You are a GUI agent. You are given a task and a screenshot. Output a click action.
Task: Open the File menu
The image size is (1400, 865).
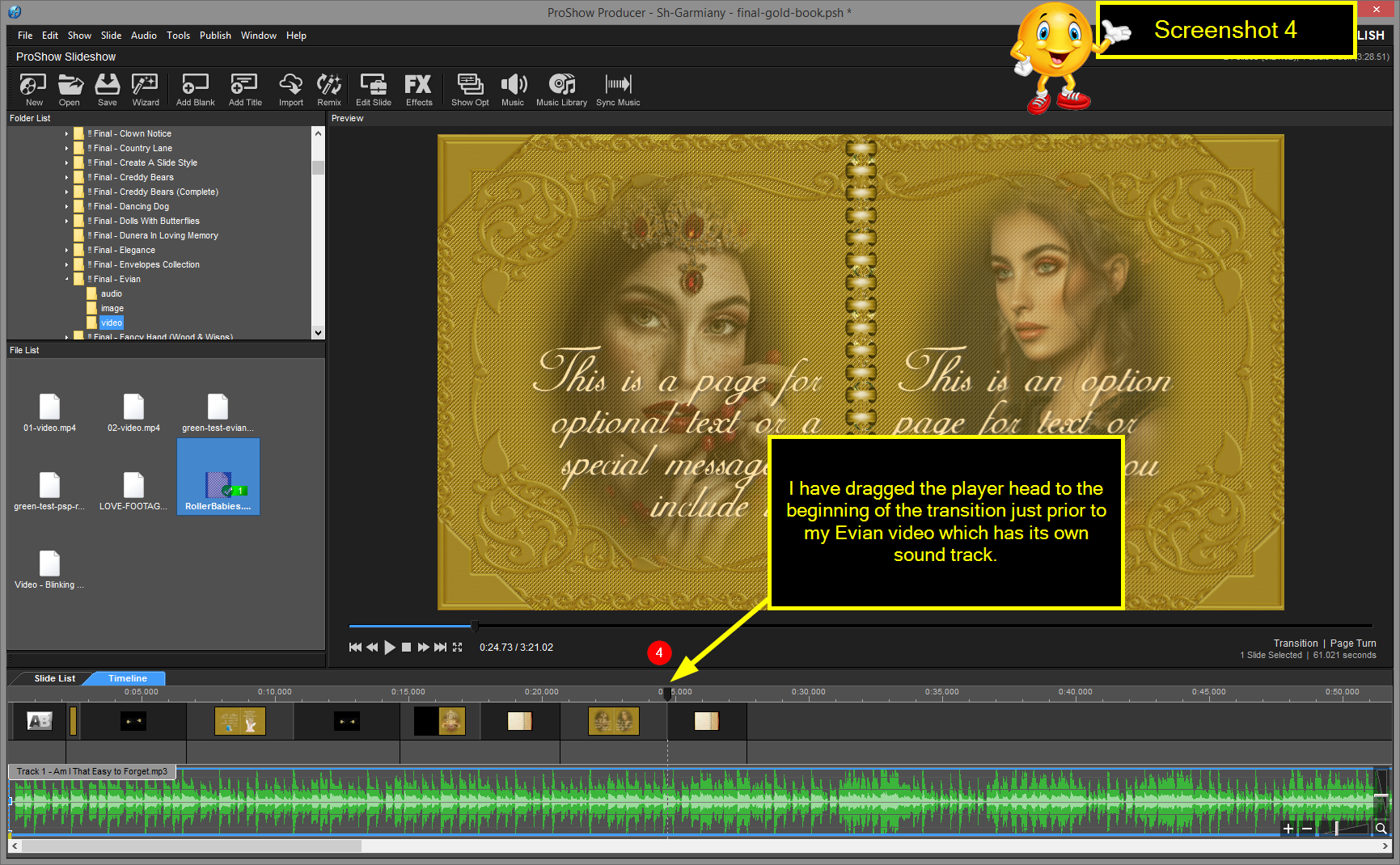tap(25, 36)
